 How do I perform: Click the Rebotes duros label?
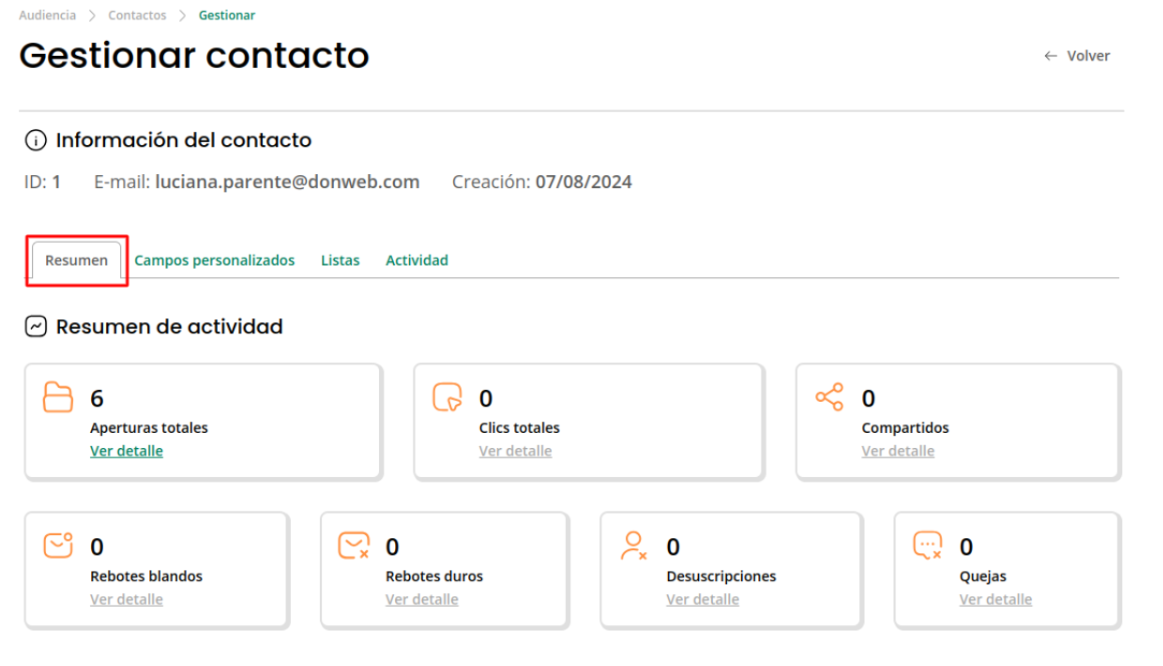pyautogui.click(x=434, y=576)
